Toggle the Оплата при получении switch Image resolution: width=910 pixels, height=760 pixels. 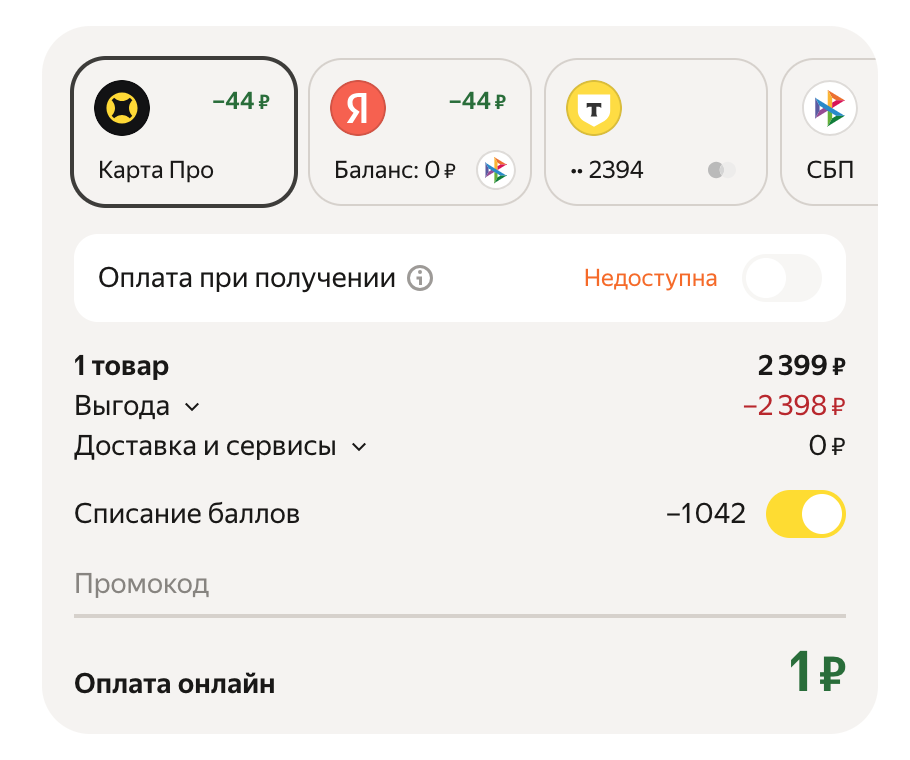[782, 278]
